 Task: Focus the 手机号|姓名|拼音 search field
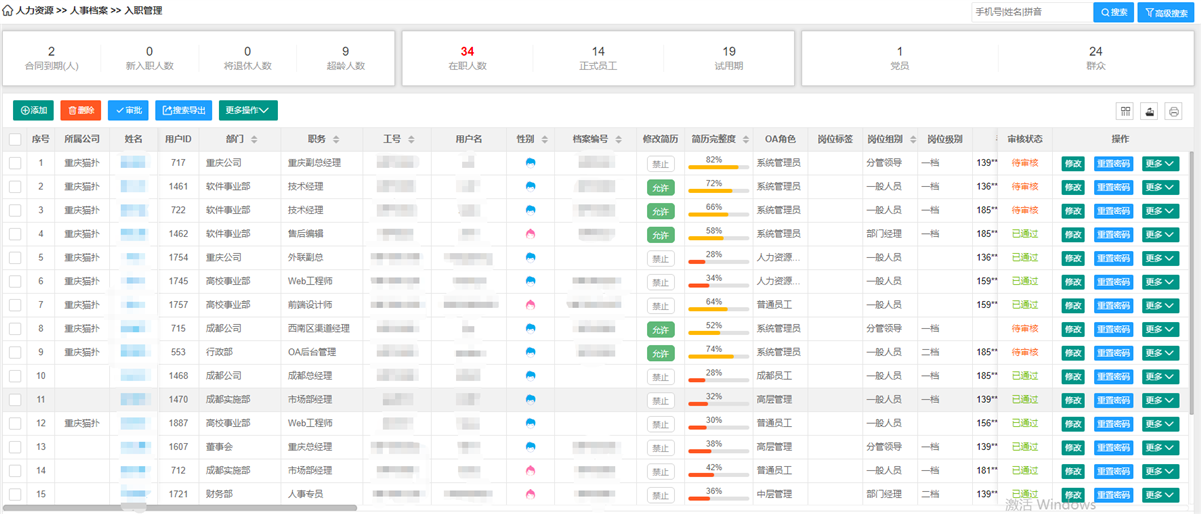(x=1031, y=12)
